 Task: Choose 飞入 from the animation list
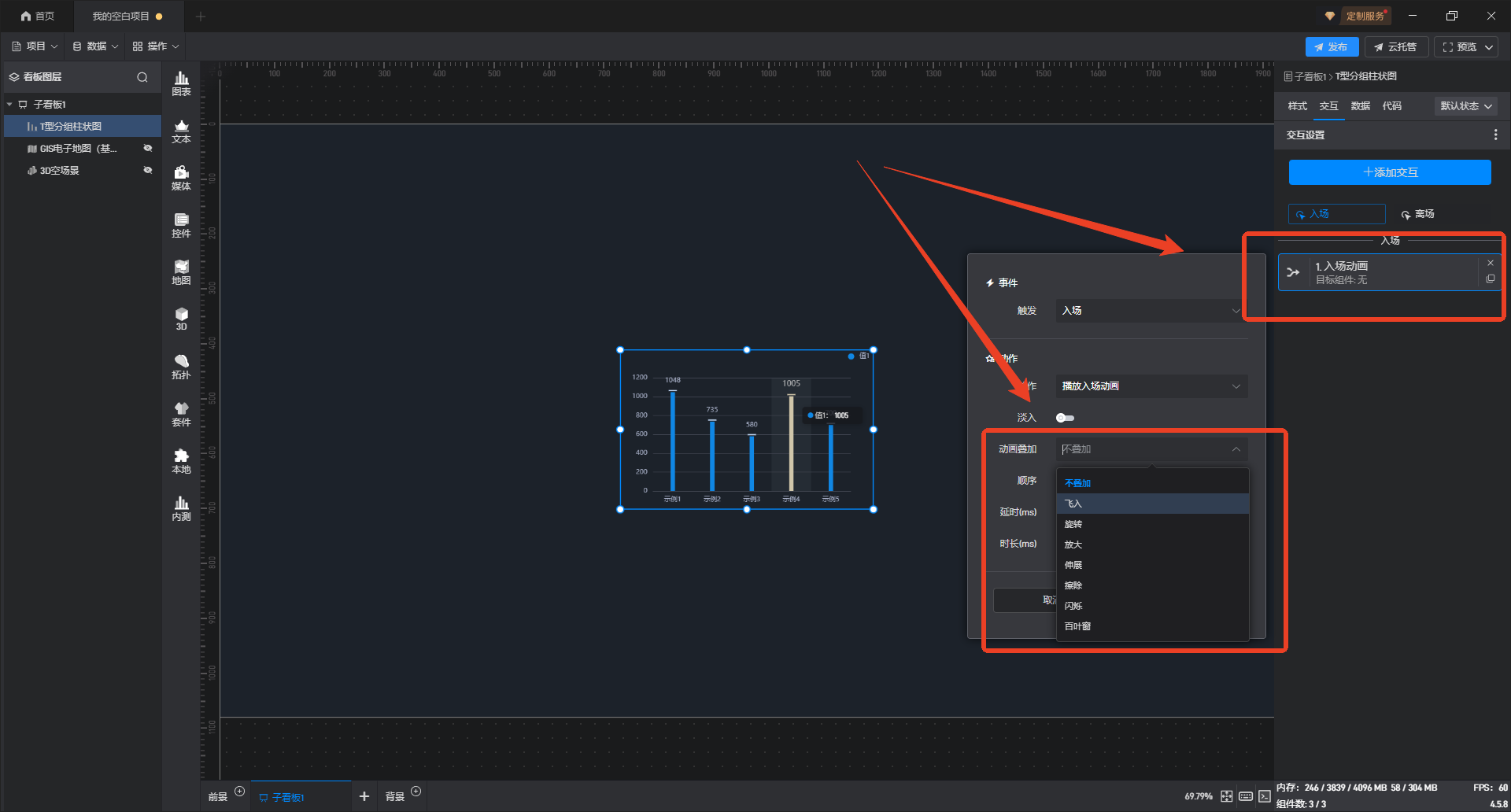tap(1073, 504)
